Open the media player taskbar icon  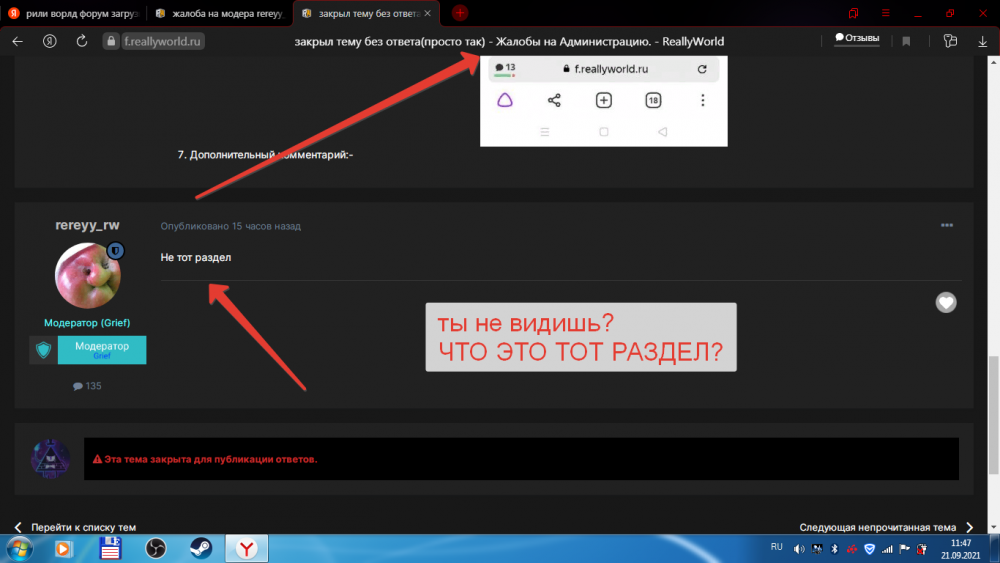point(63,549)
